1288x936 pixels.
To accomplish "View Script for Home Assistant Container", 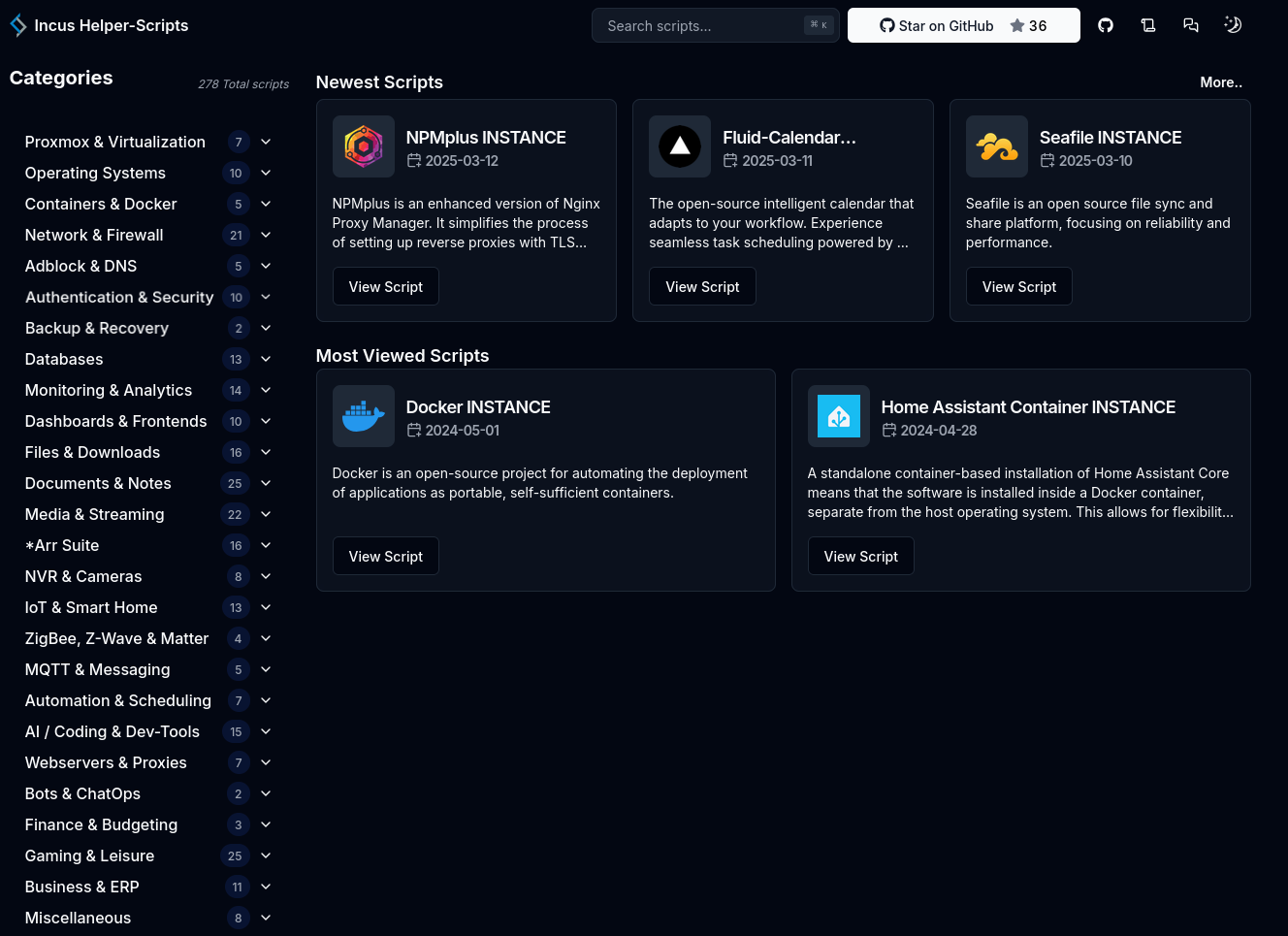I will [861, 556].
